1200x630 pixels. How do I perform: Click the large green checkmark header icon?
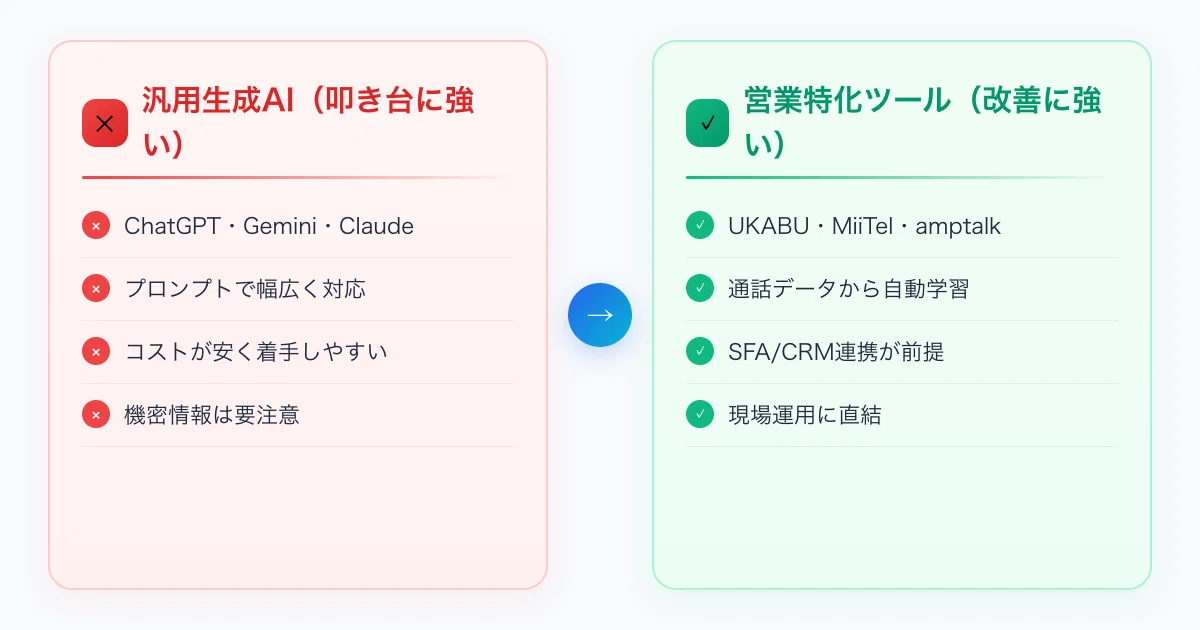tap(708, 123)
